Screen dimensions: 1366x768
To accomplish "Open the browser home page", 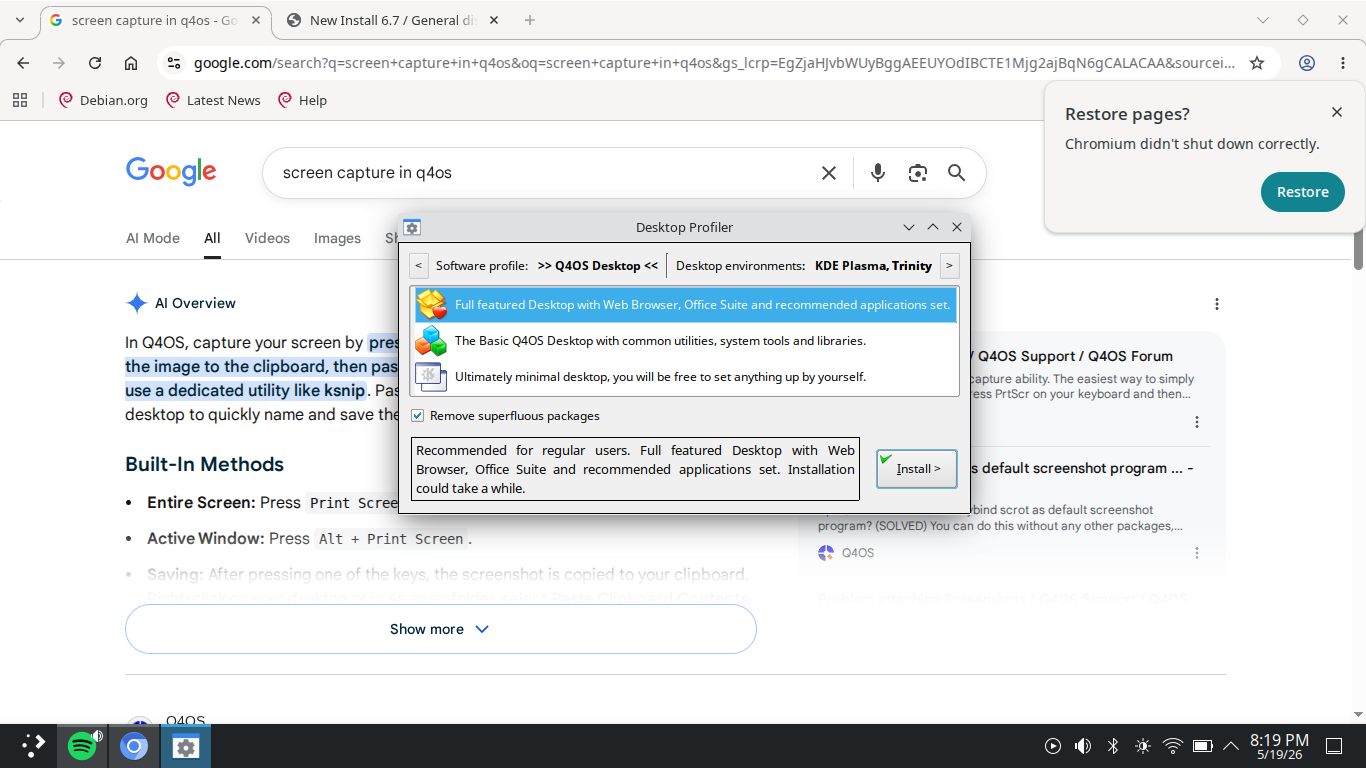I will (x=131, y=63).
